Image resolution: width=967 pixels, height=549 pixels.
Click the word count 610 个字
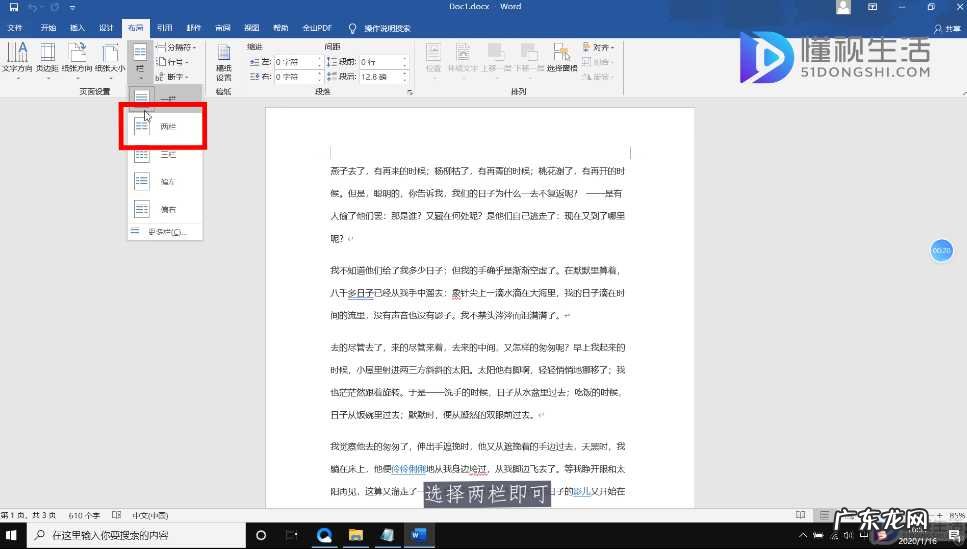pos(84,515)
